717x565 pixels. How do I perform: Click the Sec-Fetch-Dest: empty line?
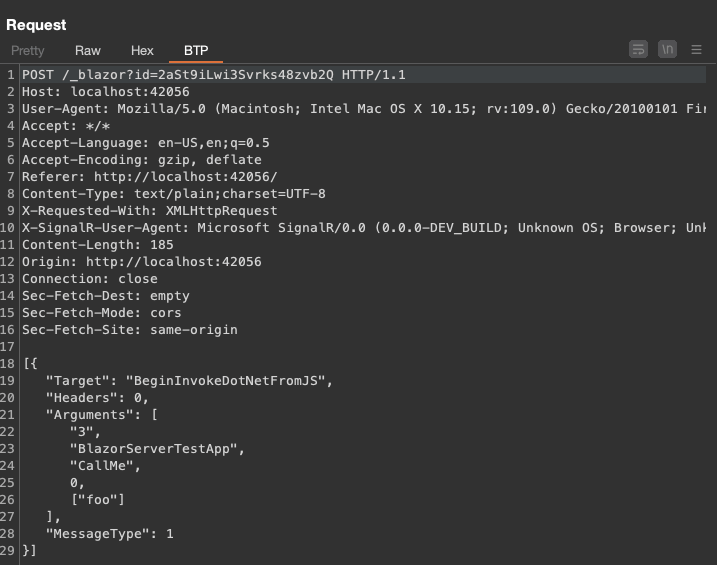click(x=106, y=296)
